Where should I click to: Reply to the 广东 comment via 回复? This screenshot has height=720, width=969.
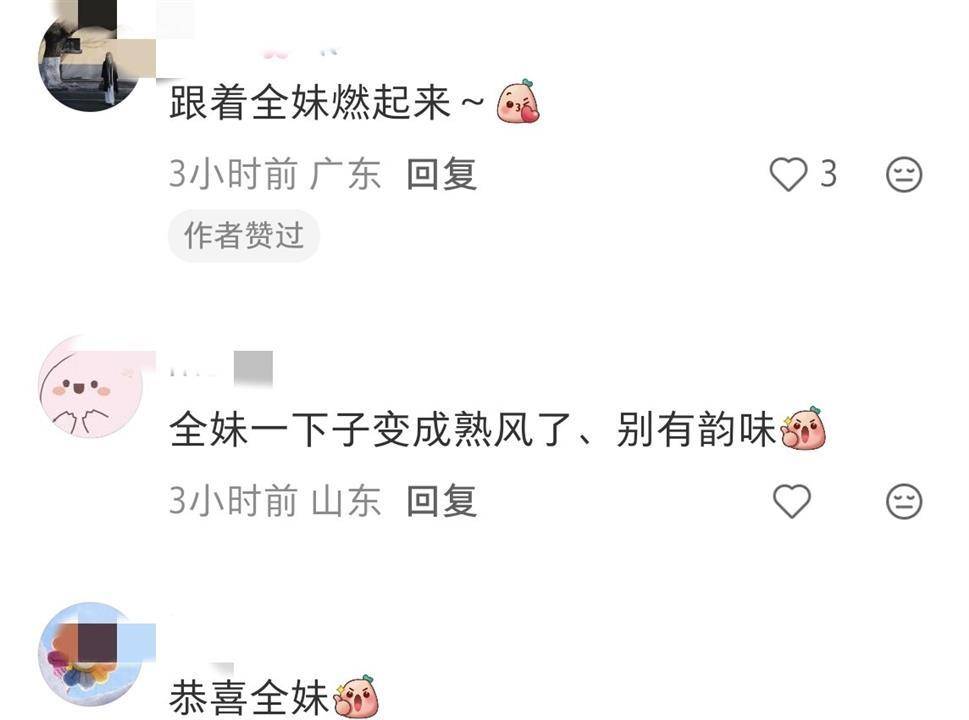coord(441,174)
